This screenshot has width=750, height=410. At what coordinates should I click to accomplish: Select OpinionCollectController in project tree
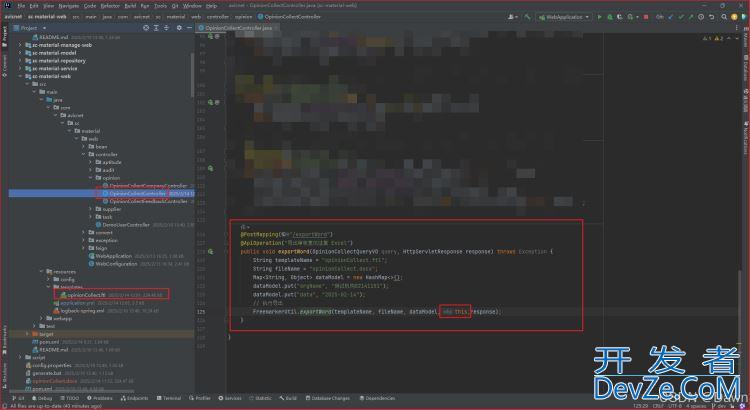click(138, 194)
